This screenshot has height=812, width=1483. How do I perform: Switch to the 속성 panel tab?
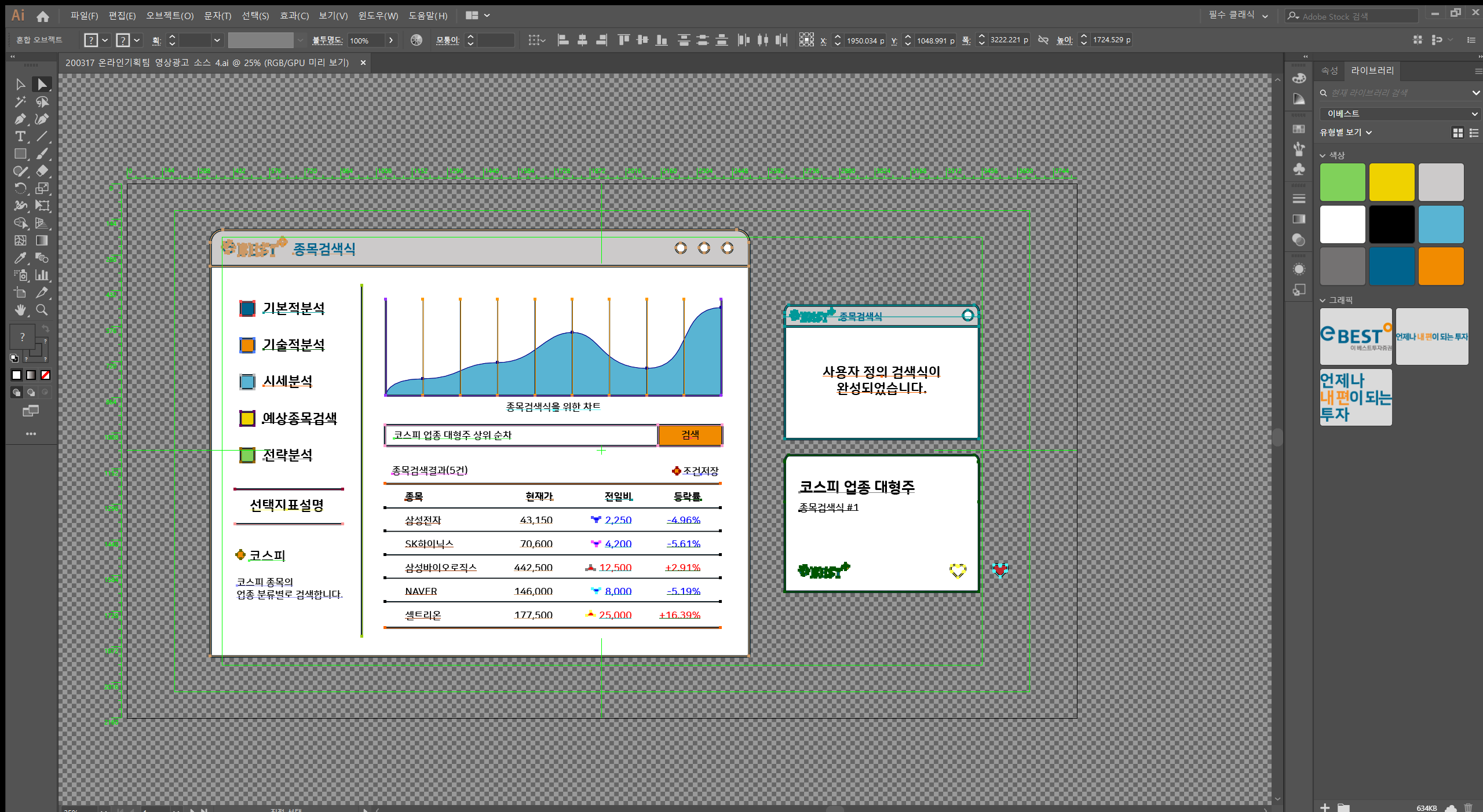[x=1329, y=71]
